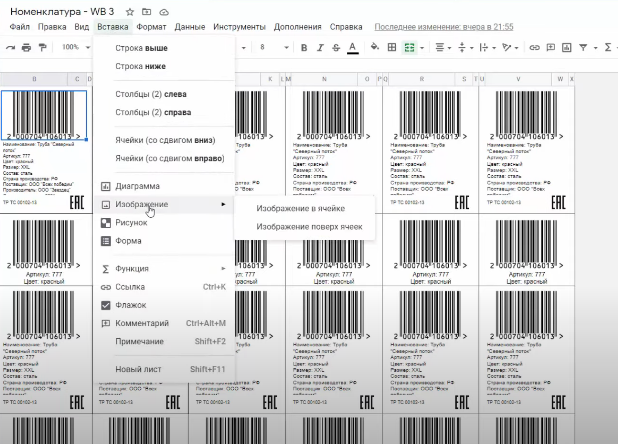
Task: Toggle italic formatting
Action: 320,48
